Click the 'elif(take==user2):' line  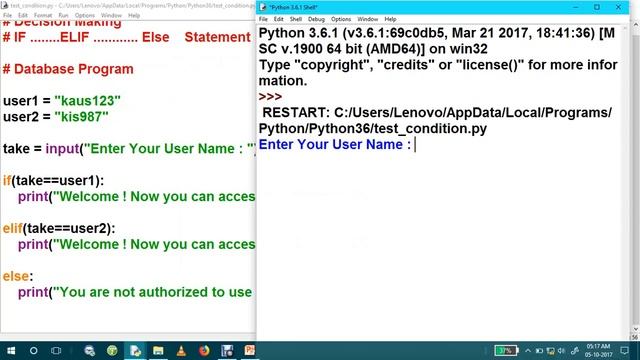tap(59, 228)
